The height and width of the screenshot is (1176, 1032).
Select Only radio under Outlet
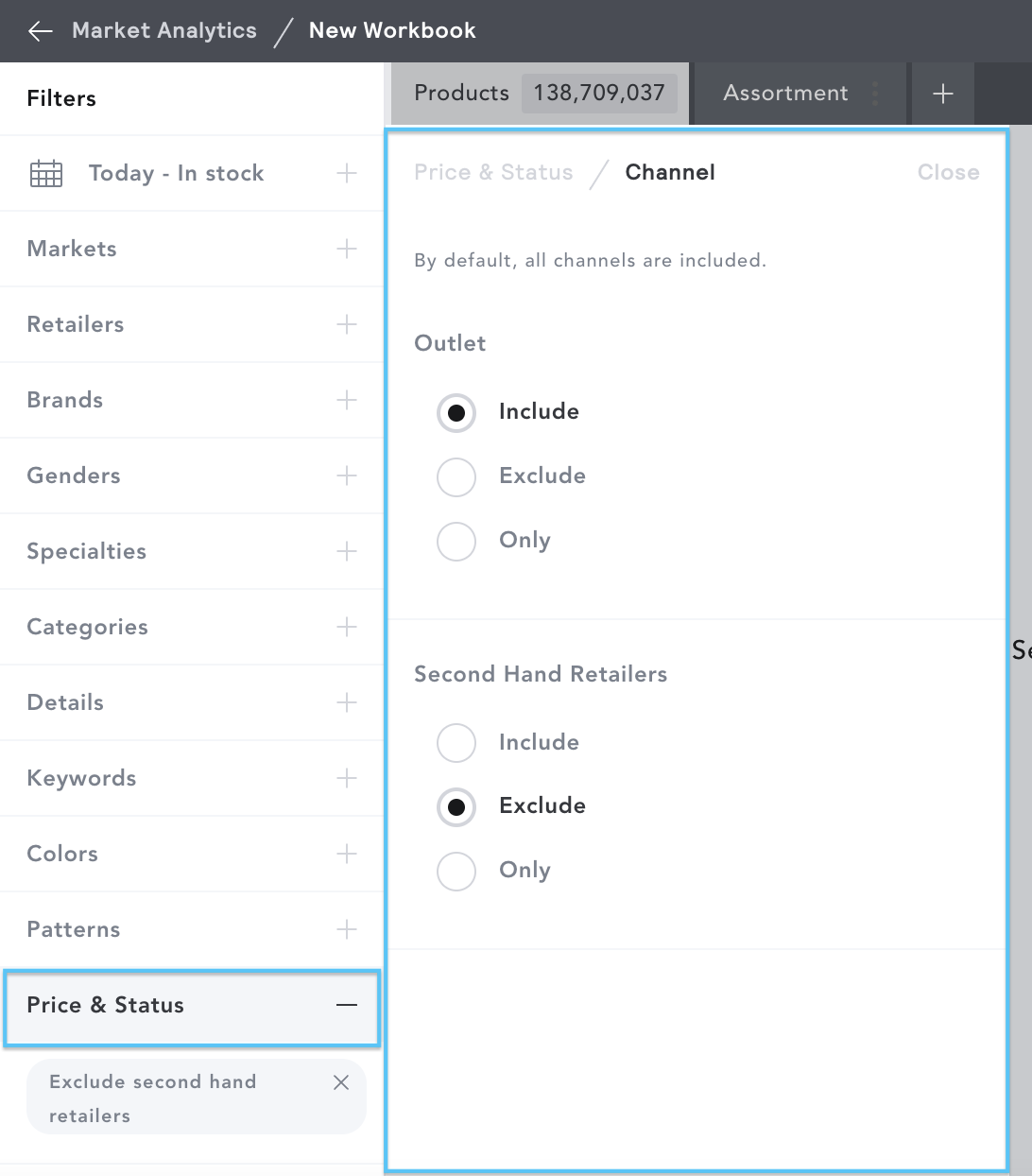pyautogui.click(x=456, y=542)
